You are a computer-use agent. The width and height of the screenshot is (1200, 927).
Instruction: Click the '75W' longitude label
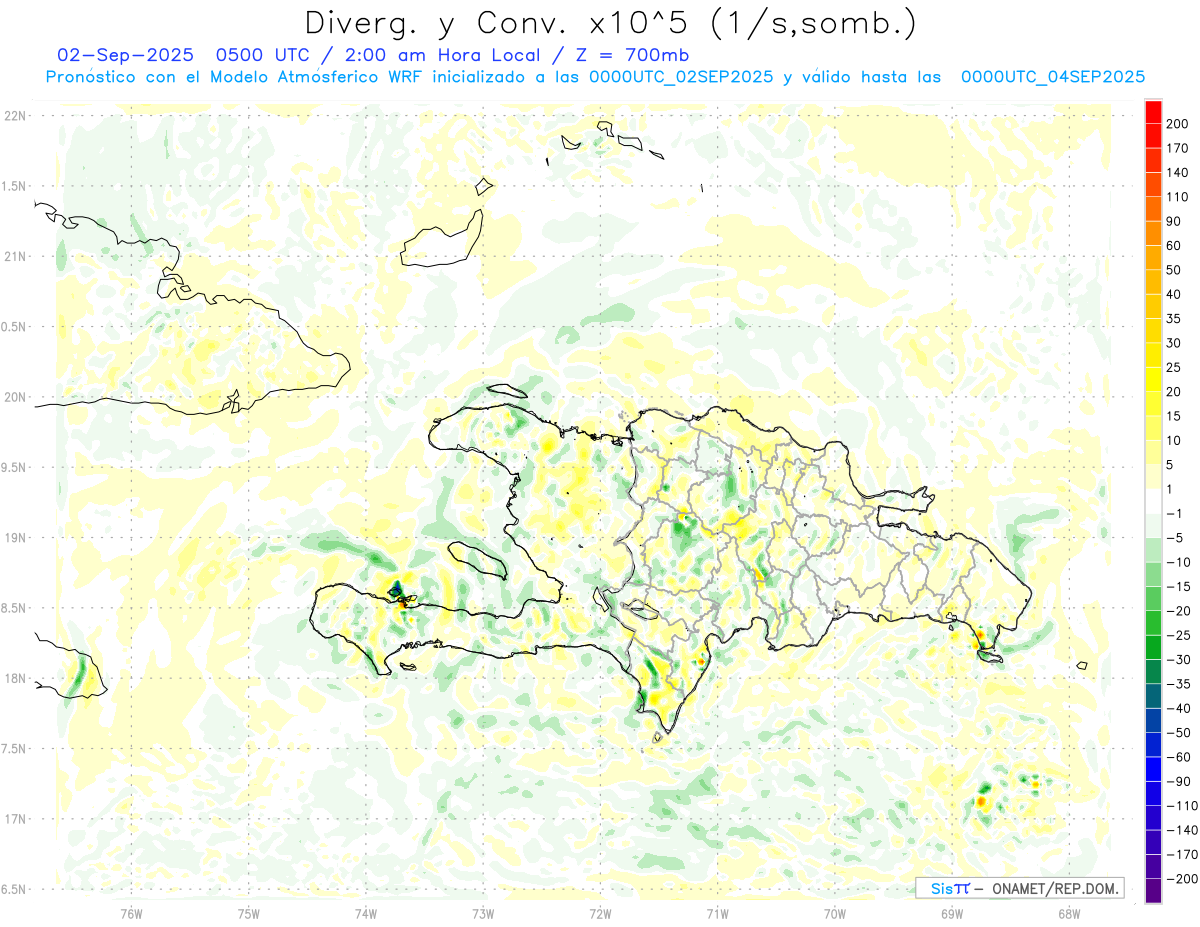pos(248,914)
